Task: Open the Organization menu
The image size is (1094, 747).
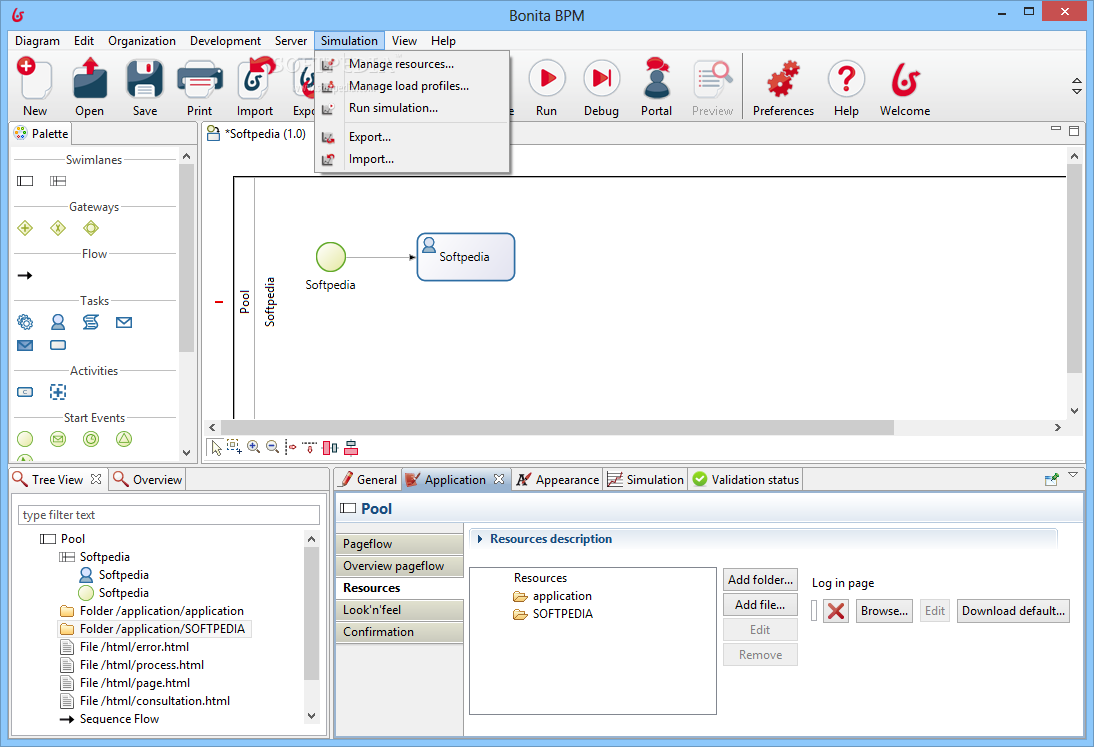Action: pyautogui.click(x=142, y=40)
